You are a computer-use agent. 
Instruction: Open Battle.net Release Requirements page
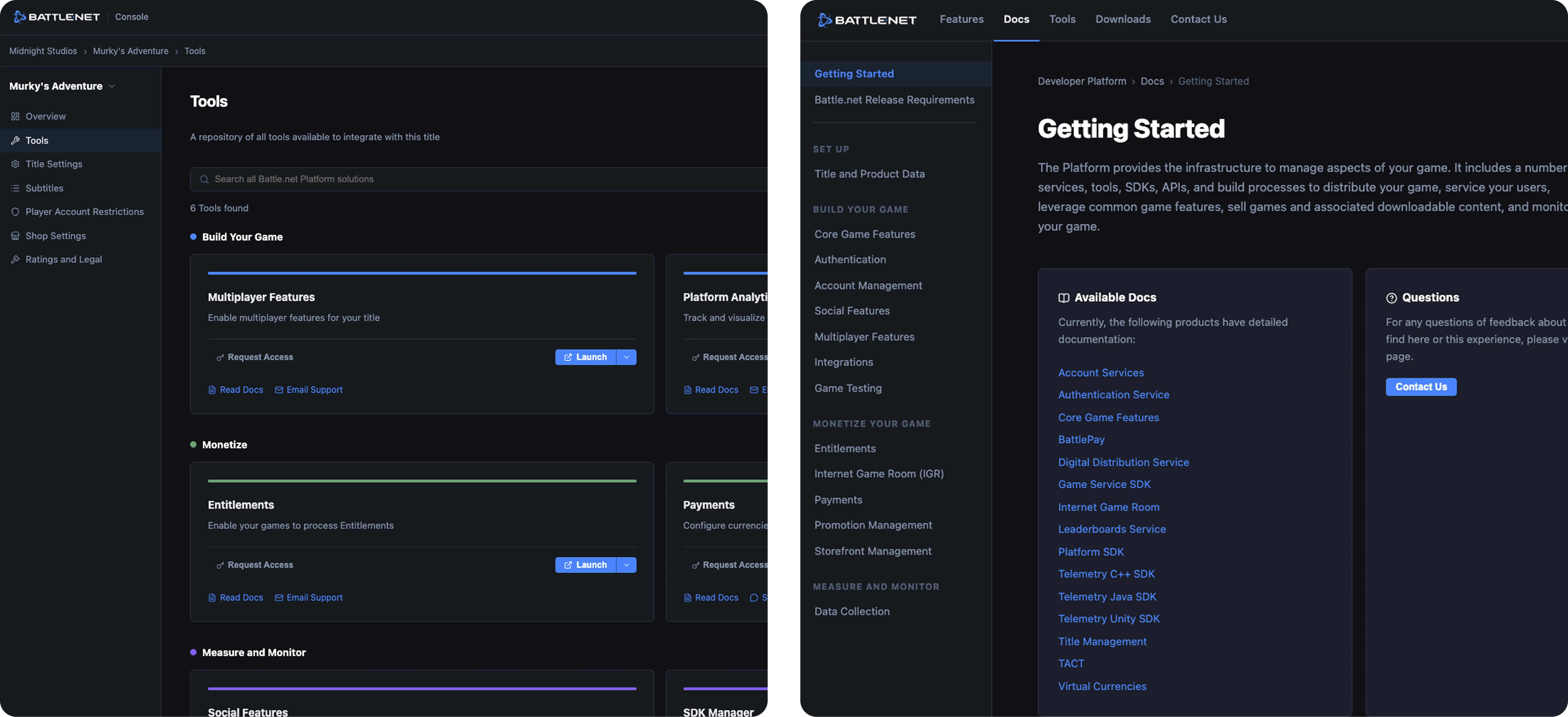click(894, 100)
